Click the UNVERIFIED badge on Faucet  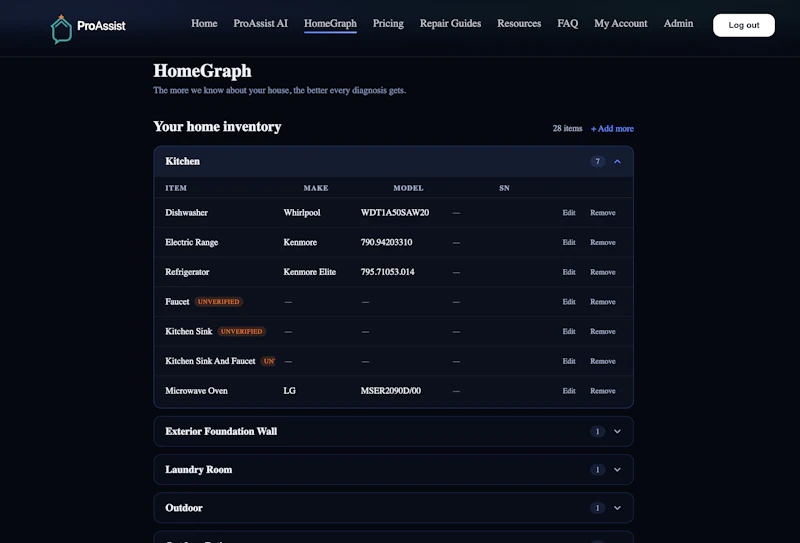click(x=218, y=302)
